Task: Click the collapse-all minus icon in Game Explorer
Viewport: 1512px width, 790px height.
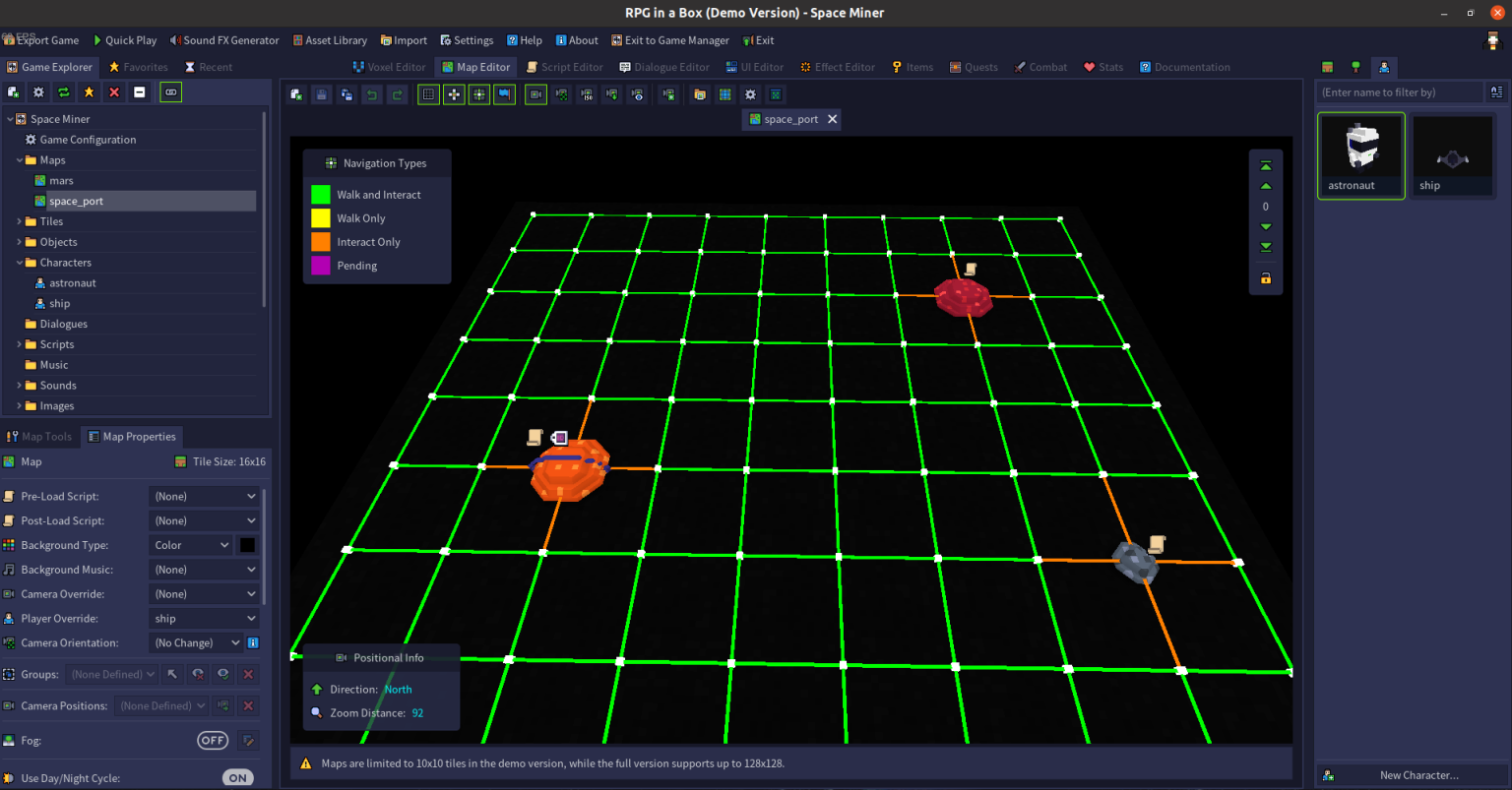Action: pyautogui.click(x=140, y=92)
